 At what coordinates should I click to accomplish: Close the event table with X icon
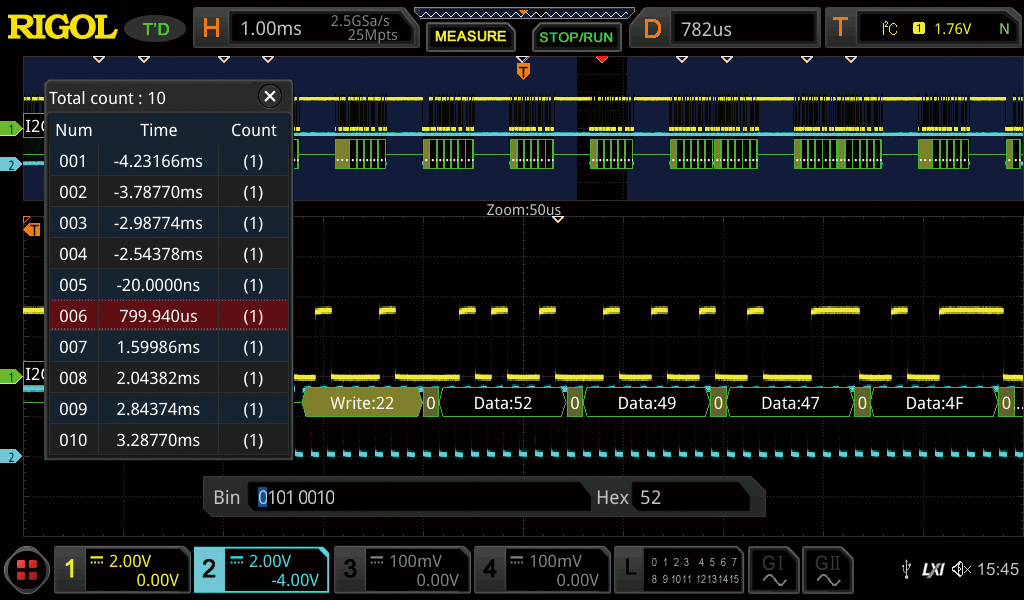pyautogui.click(x=269, y=96)
